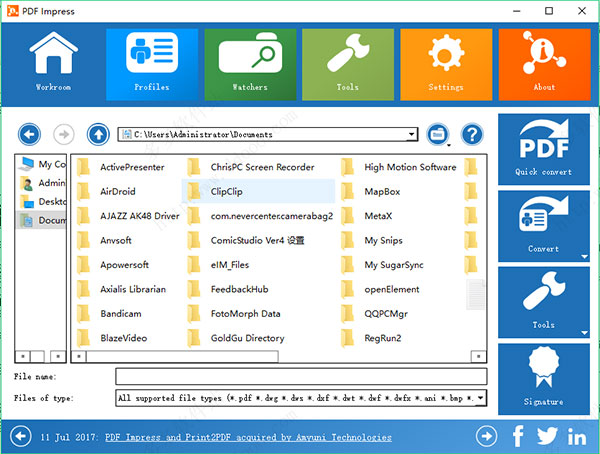This screenshot has width=600, height=454.
Task: Open the Workroom home tab
Action: (x=53, y=64)
